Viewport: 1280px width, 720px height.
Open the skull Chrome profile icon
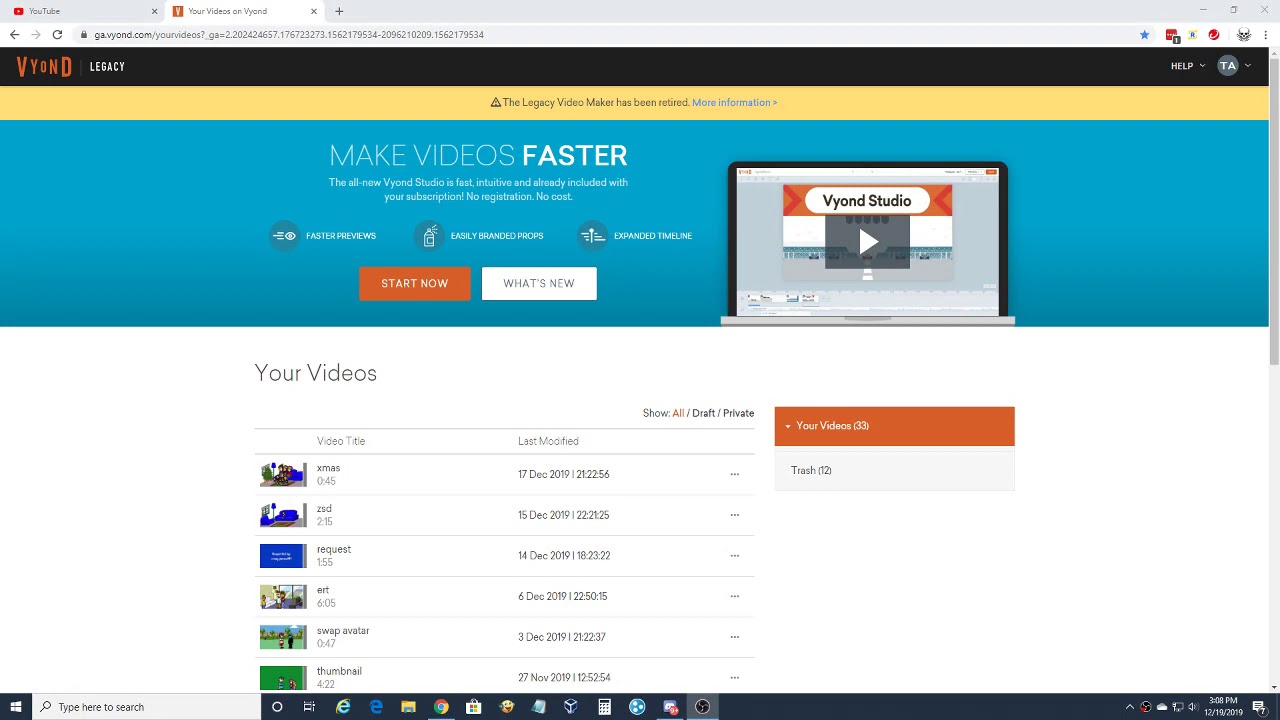[x=1243, y=35]
